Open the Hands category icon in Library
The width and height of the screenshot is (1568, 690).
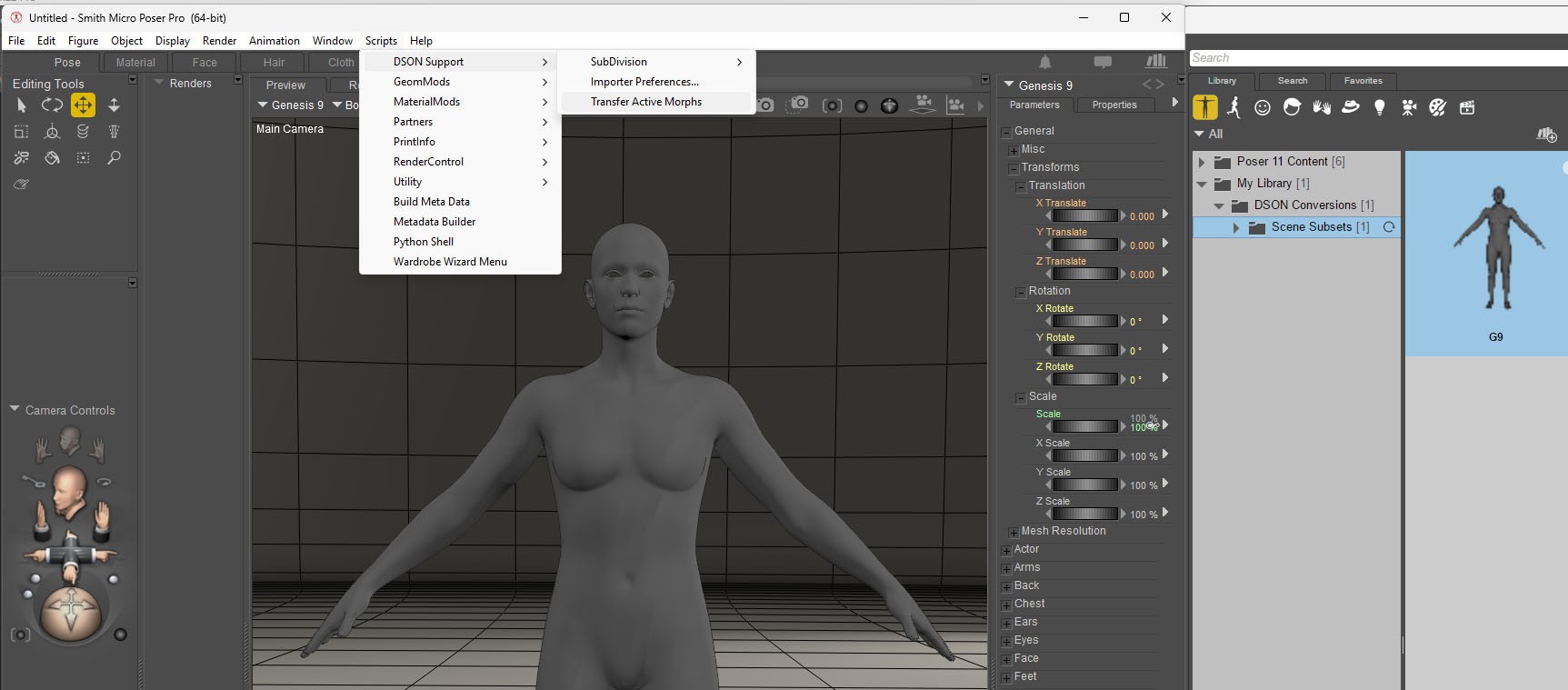click(x=1322, y=107)
